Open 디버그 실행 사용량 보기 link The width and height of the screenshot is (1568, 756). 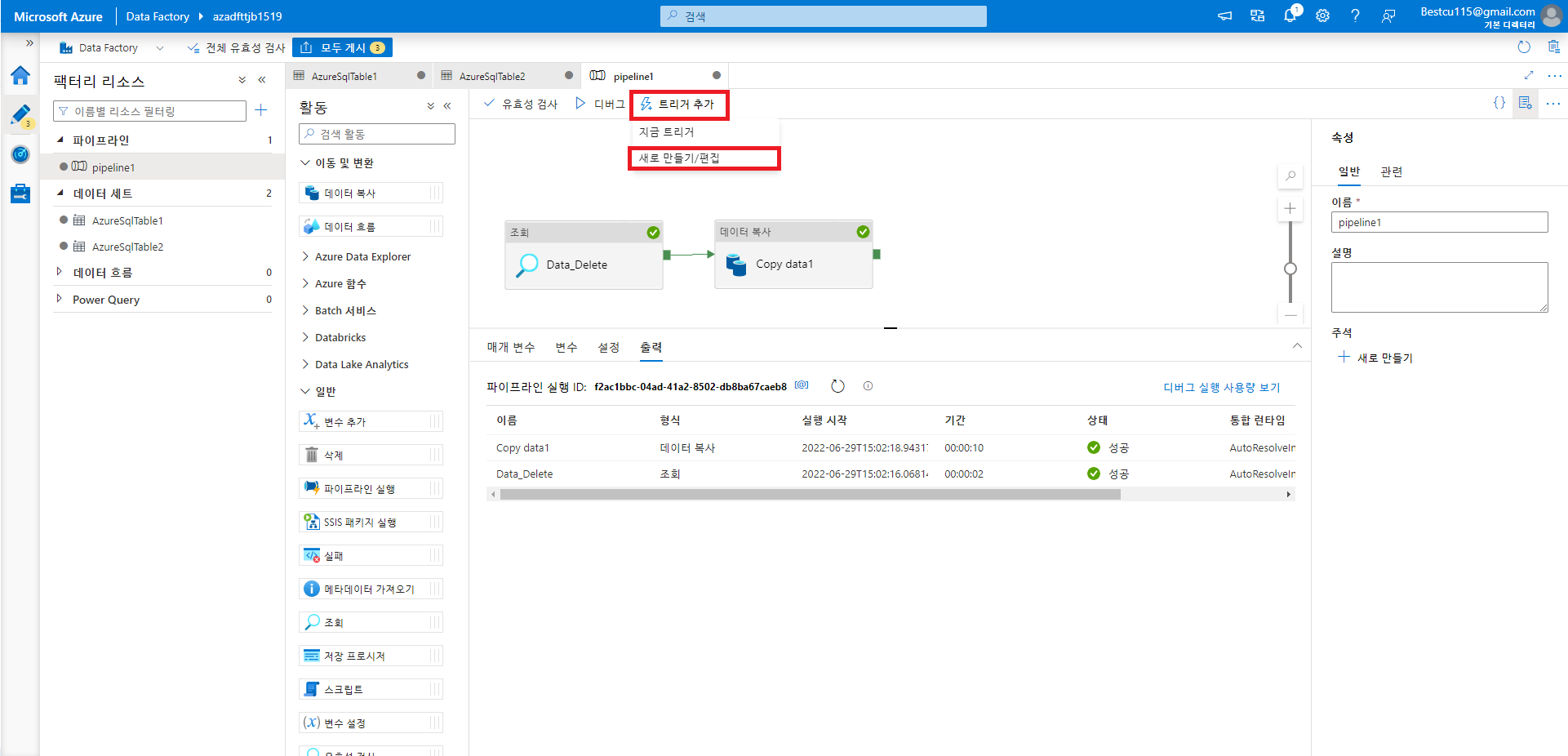point(1221,387)
